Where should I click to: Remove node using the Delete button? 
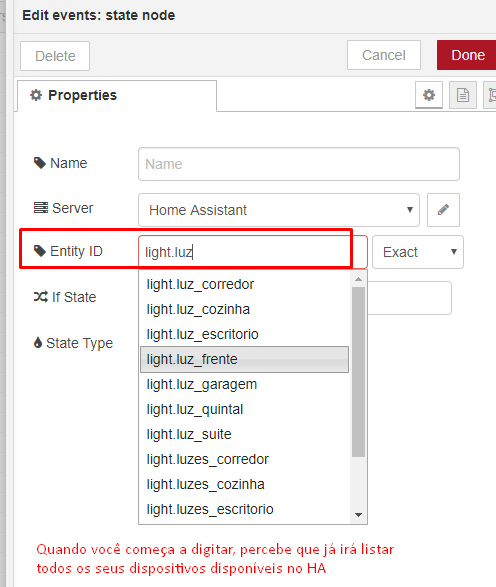click(x=55, y=56)
